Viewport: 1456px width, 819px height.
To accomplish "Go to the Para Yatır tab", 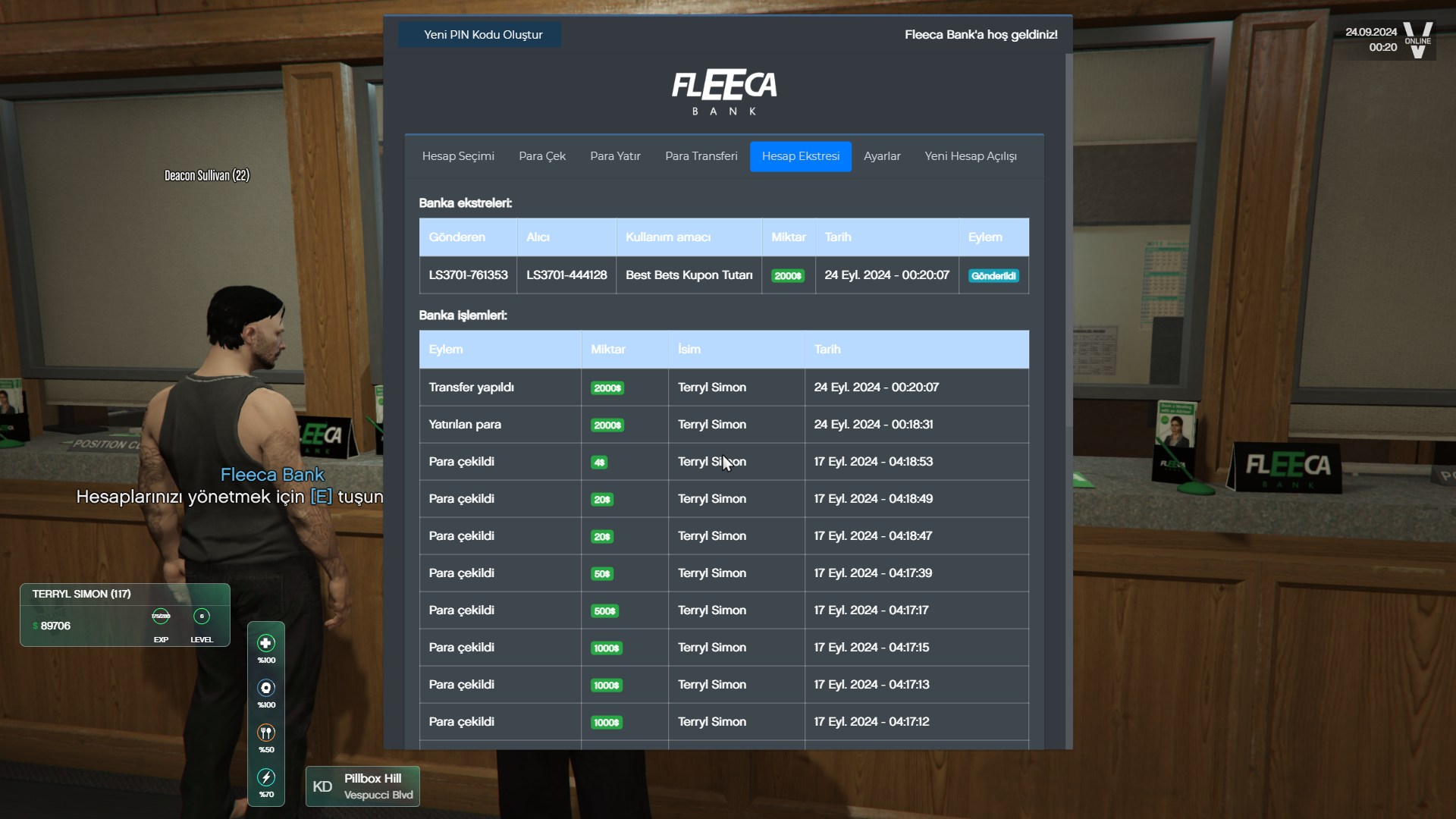I will (x=615, y=156).
